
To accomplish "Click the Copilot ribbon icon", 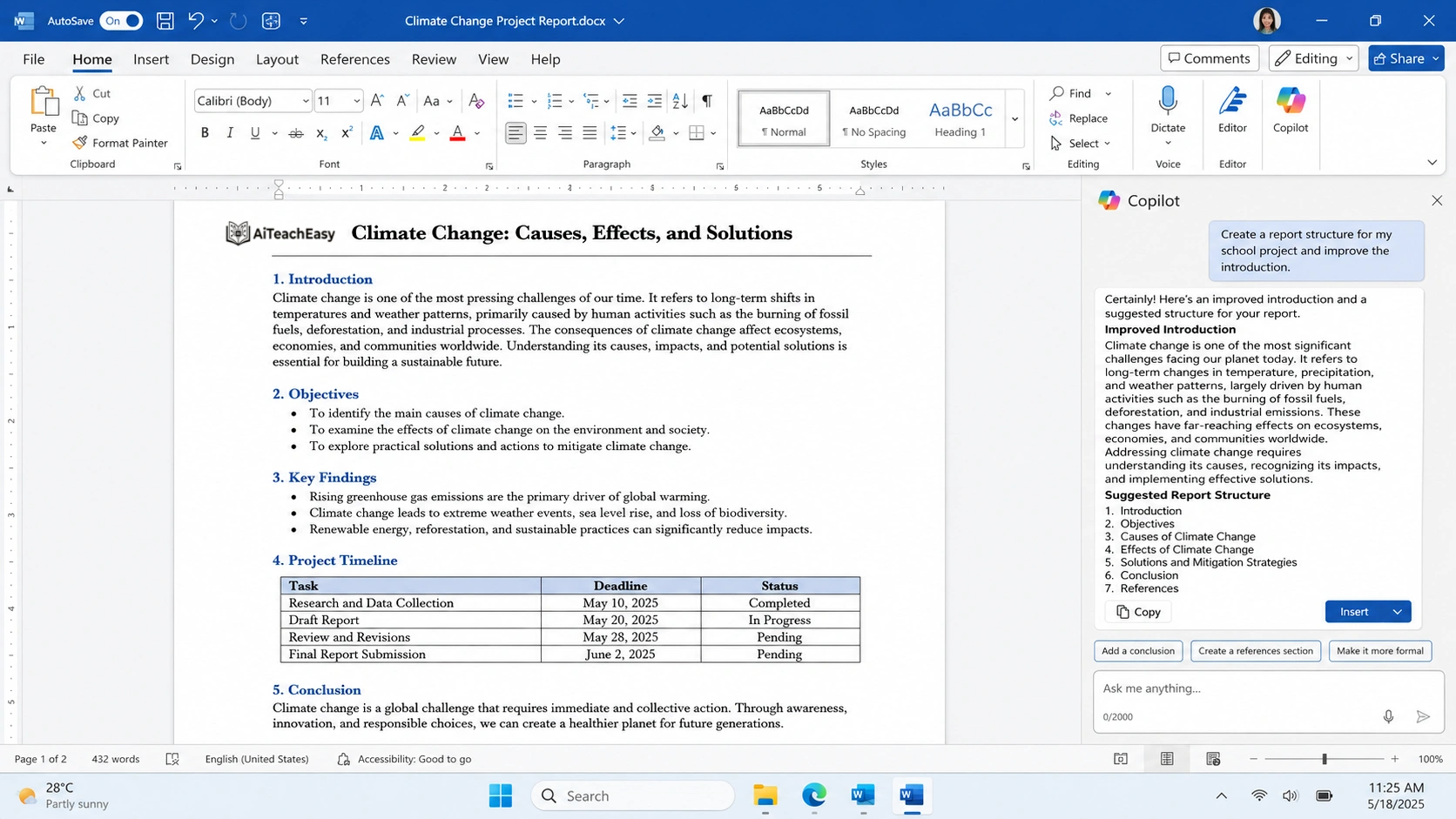I will tap(1291, 111).
